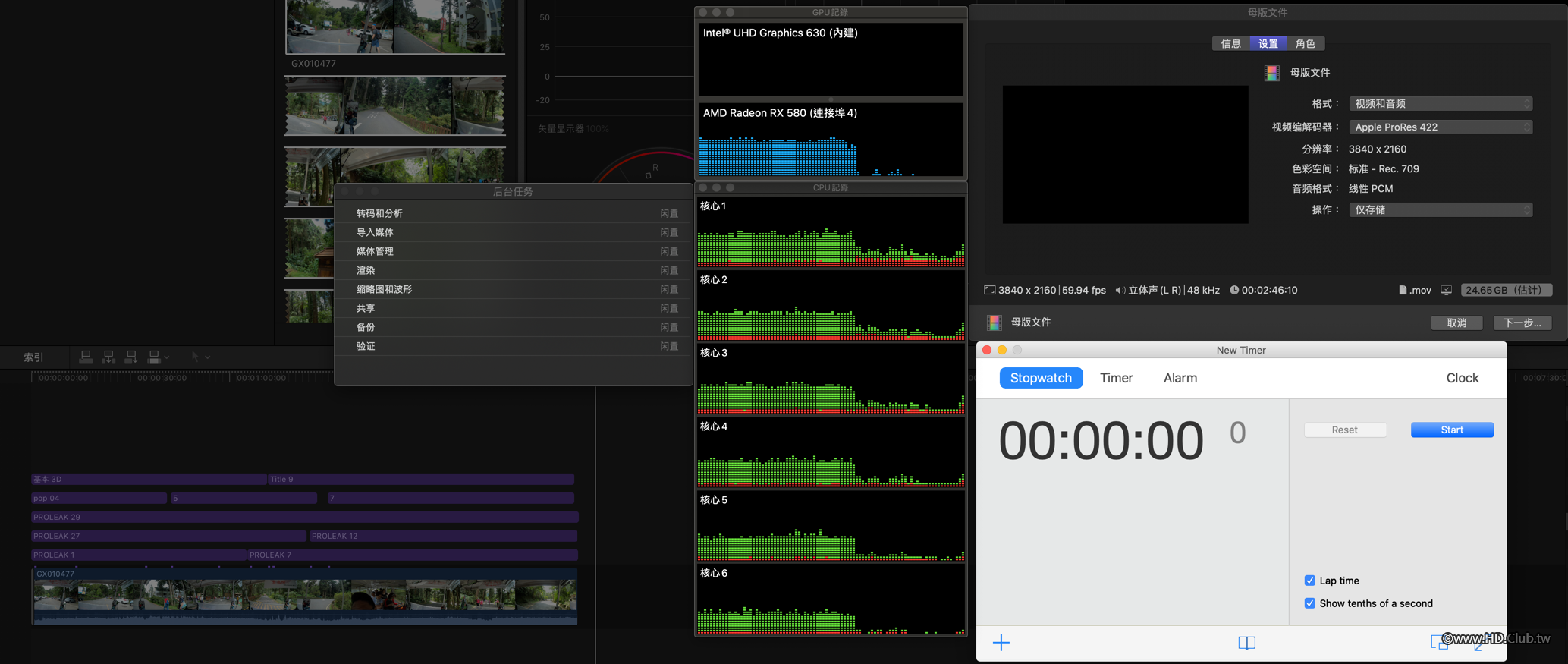
Task: Select the Title 9 clip in timeline
Action: [x=421, y=479]
